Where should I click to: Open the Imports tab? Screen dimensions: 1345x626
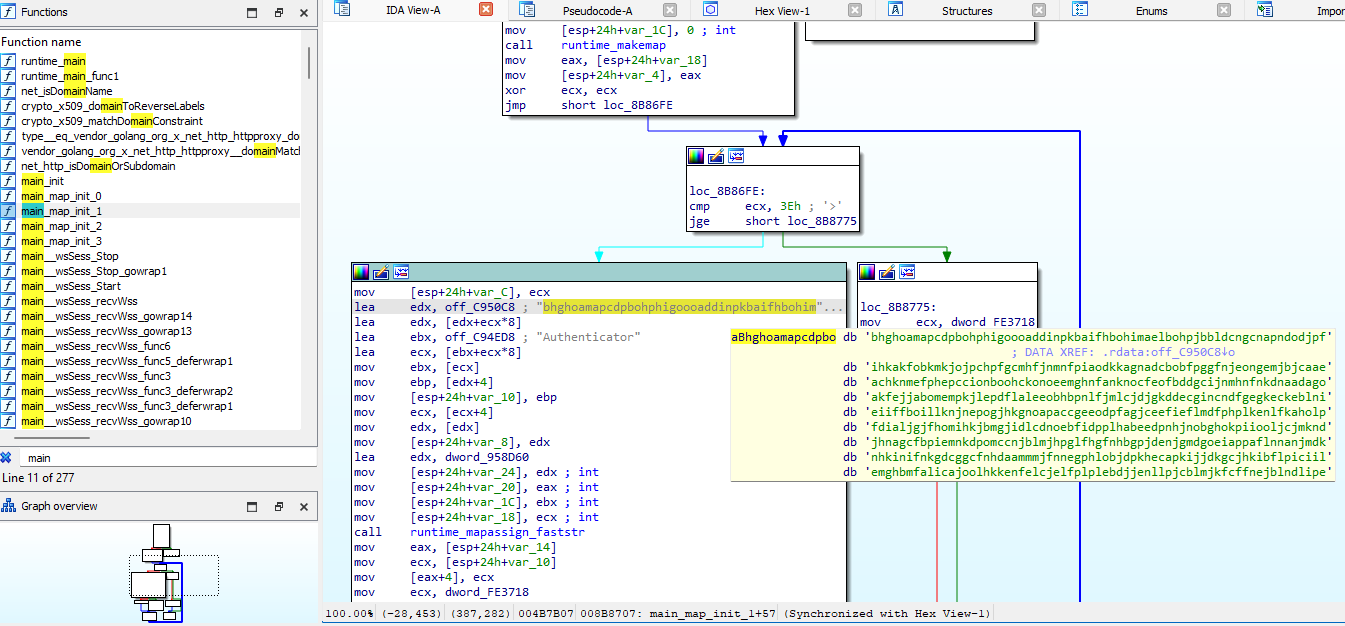1330,11
